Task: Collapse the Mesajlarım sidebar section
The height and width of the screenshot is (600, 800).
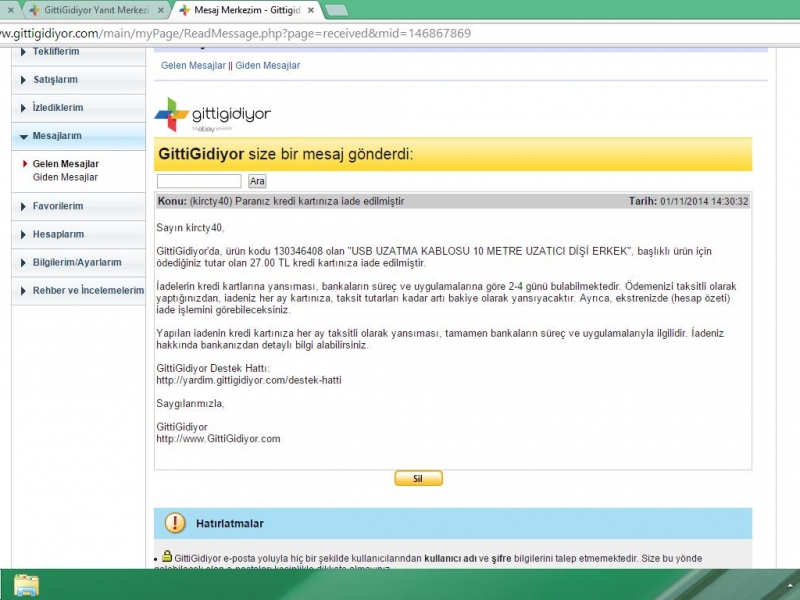Action: pos(79,136)
